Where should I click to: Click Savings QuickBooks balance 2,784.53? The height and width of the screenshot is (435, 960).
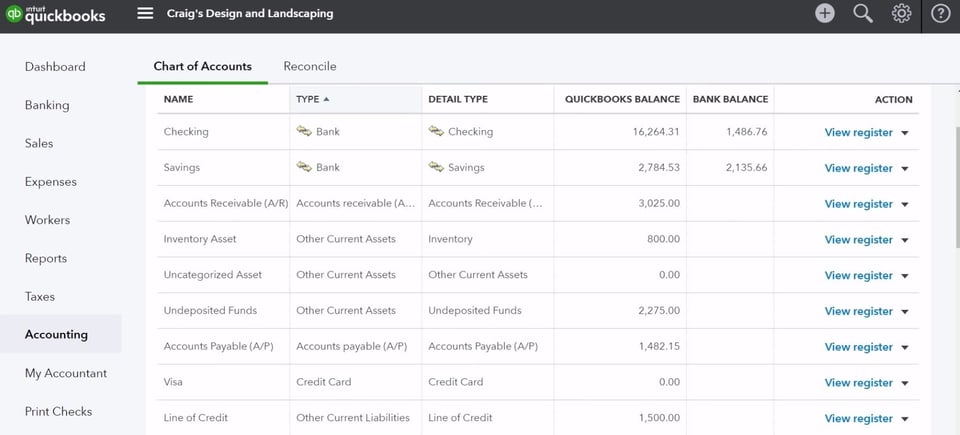click(659, 167)
